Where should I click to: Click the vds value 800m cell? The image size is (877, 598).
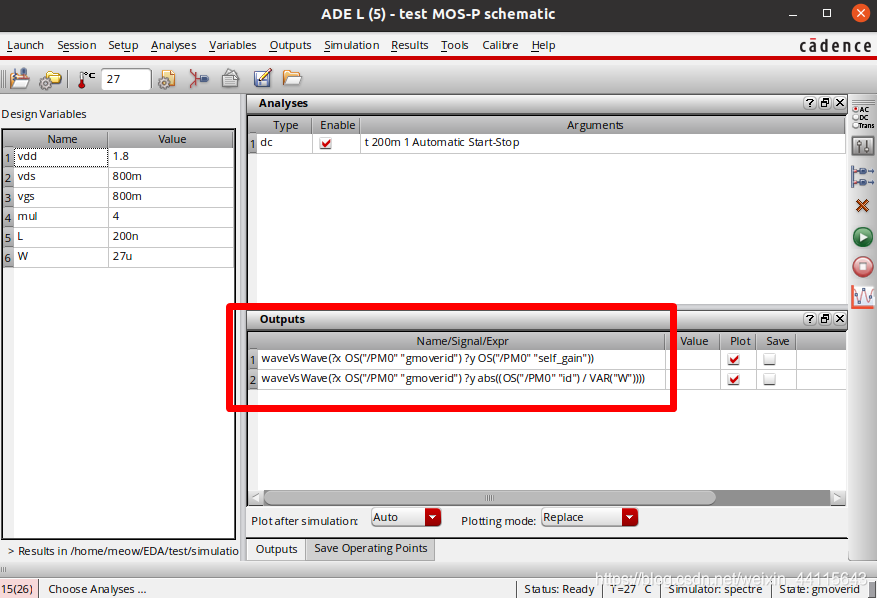click(171, 177)
